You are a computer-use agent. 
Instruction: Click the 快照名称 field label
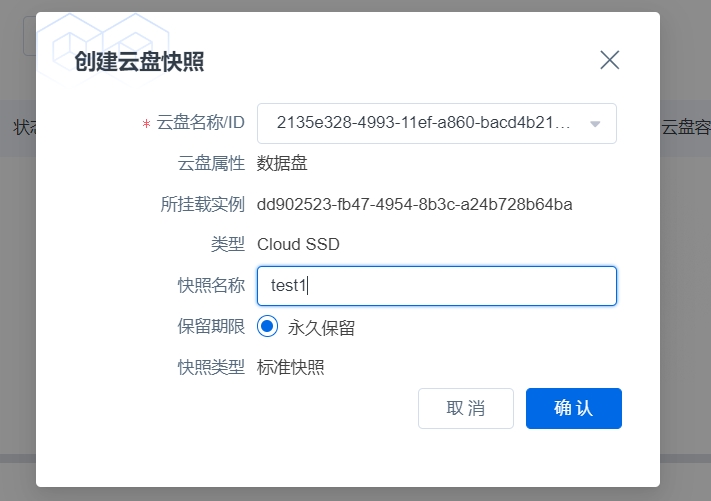pyautogui.click(x=204, y=286)
